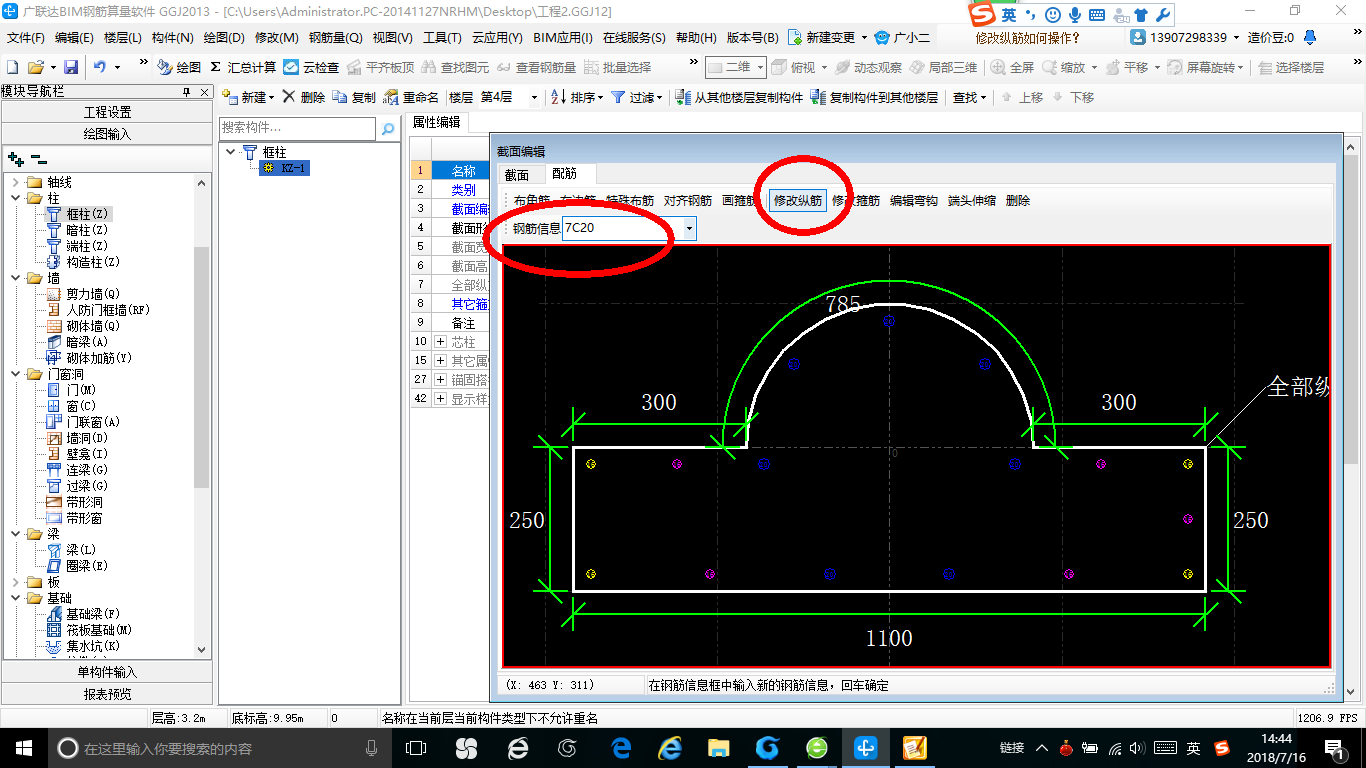This screenshot has width=1366, height=768.
Task: Click 复制 copy in component toolbar
Action: pyautogui.click(x=354, y=97)
